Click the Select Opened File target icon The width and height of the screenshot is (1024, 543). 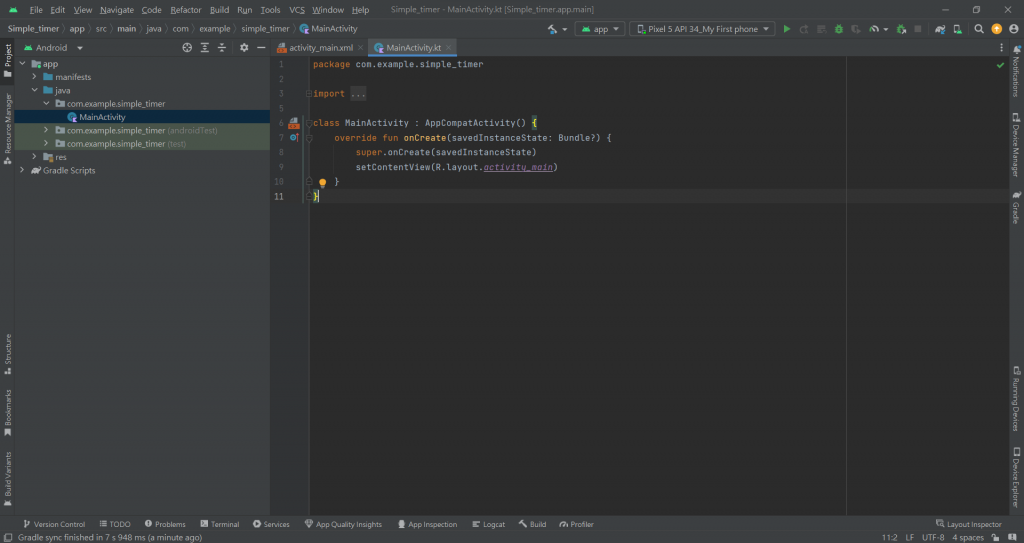click(187, 47)
